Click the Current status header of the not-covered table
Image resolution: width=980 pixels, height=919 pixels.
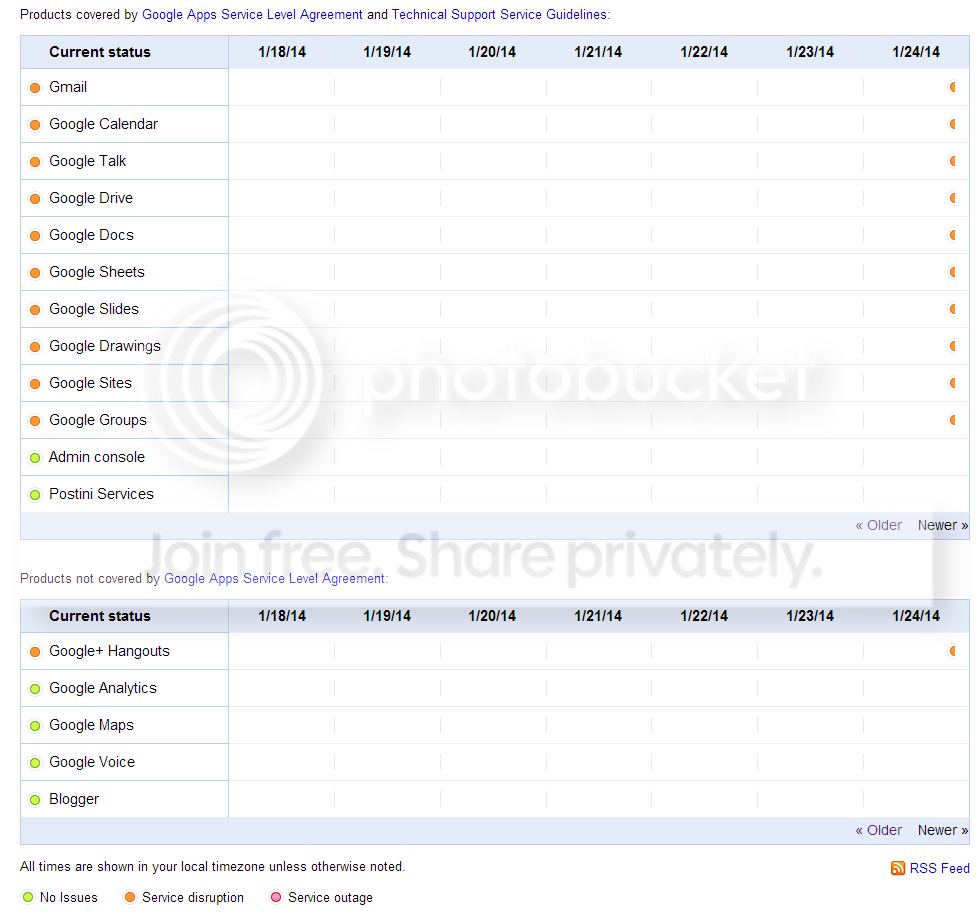[100, 616]
